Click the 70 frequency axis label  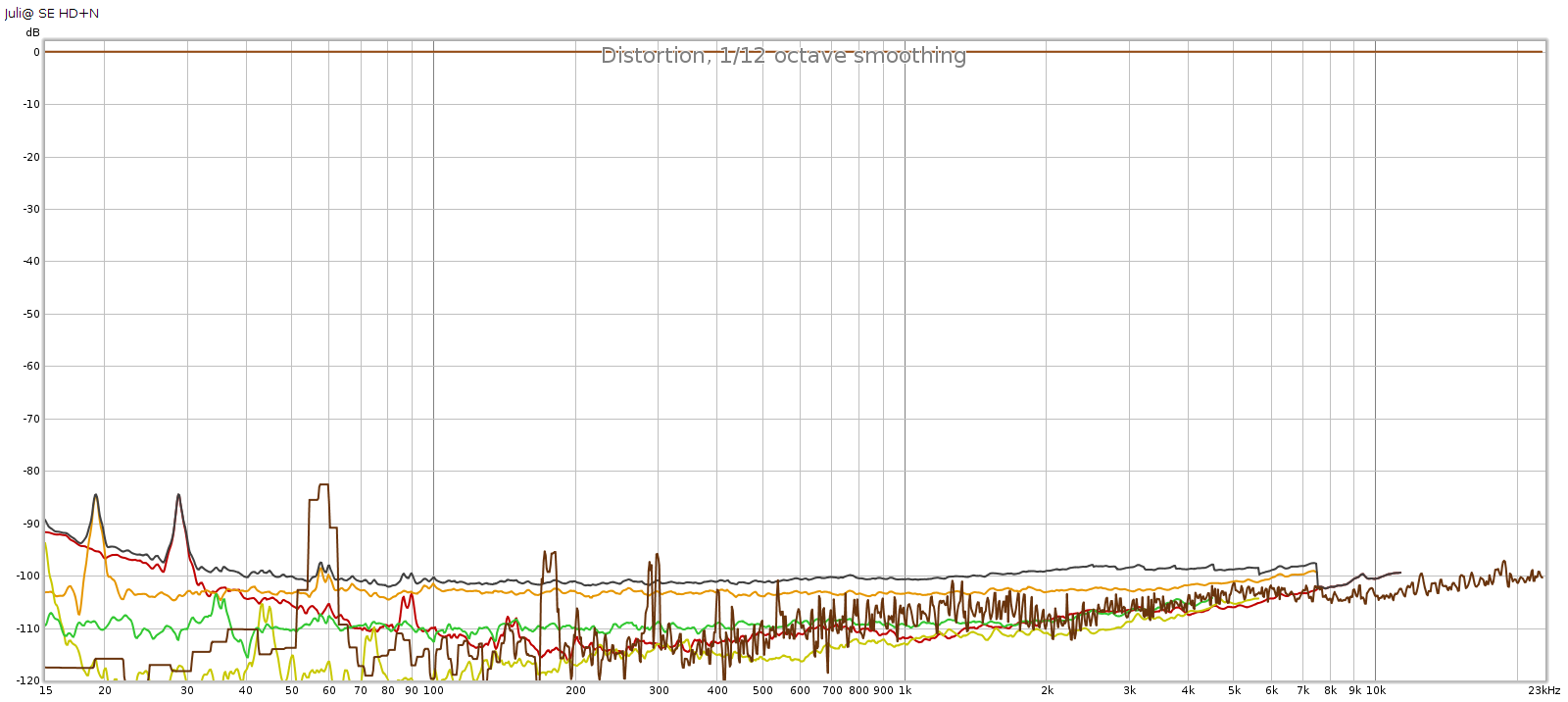coord(361,690)
